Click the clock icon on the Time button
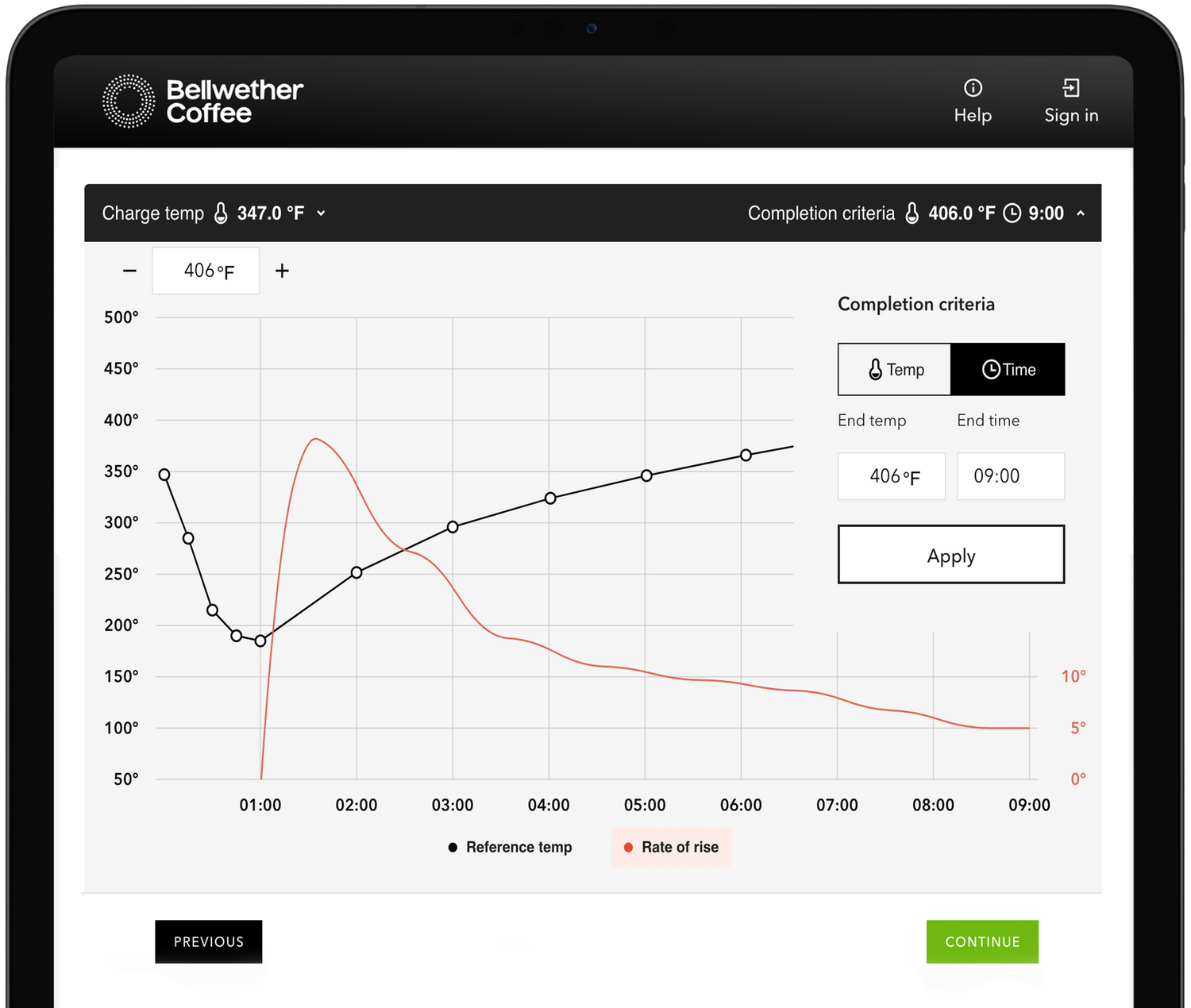Image resolution: width=1191 pixels, height=1008 pixels. [990, 369]
